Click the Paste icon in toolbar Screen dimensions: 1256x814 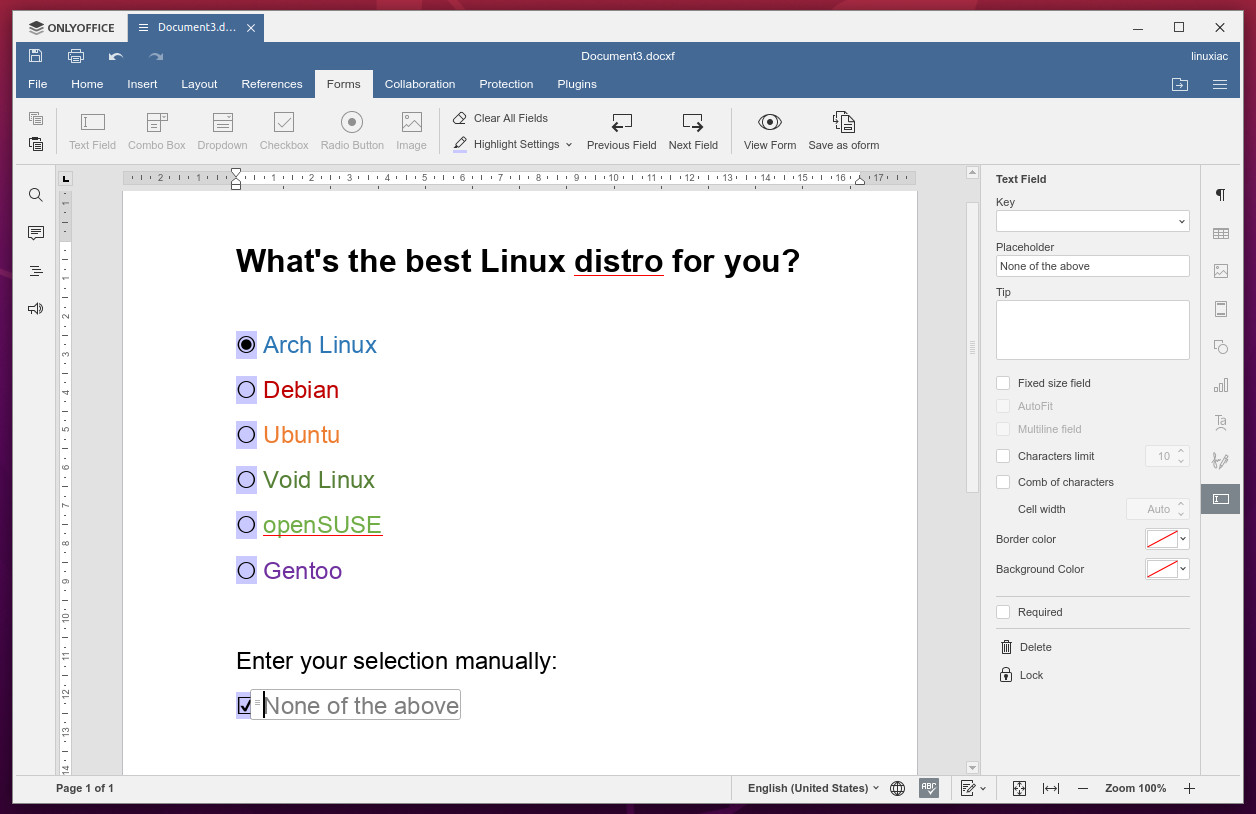point(36,144)
